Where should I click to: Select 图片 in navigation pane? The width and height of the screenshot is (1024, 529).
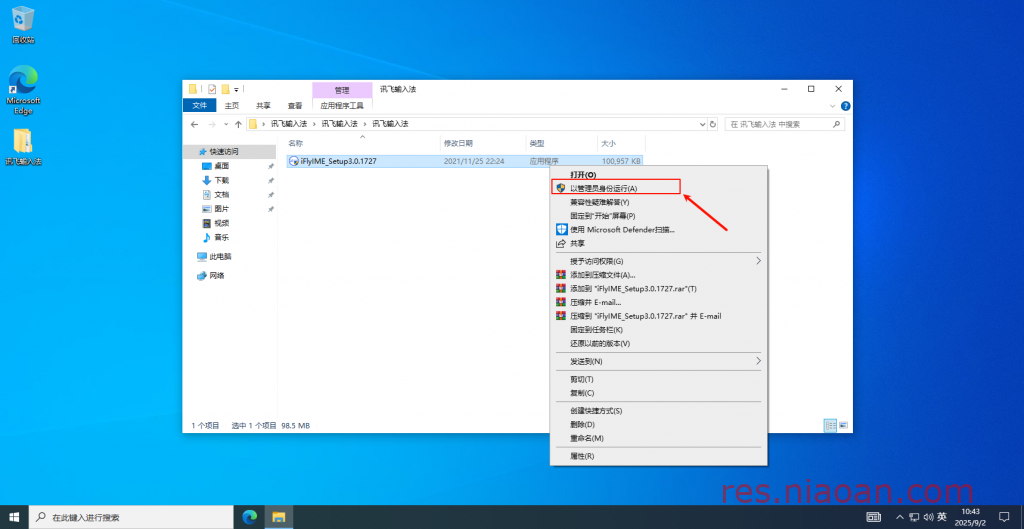[x=221, y=209]
